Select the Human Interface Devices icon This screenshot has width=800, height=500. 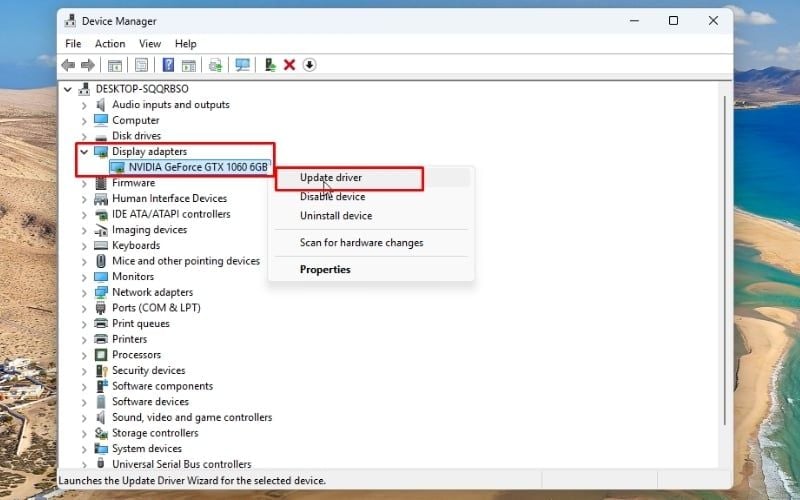click(101, 198)
